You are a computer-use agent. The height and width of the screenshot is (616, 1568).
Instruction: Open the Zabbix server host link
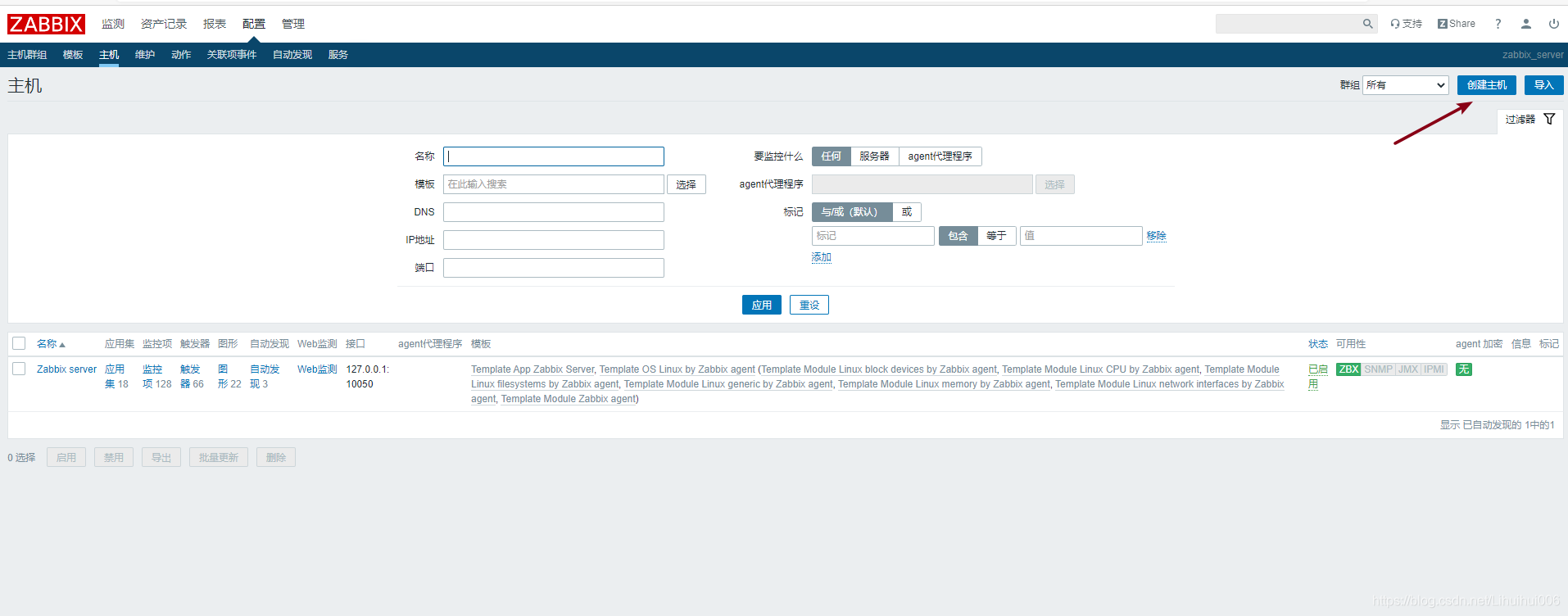click(x=66, y=369)
